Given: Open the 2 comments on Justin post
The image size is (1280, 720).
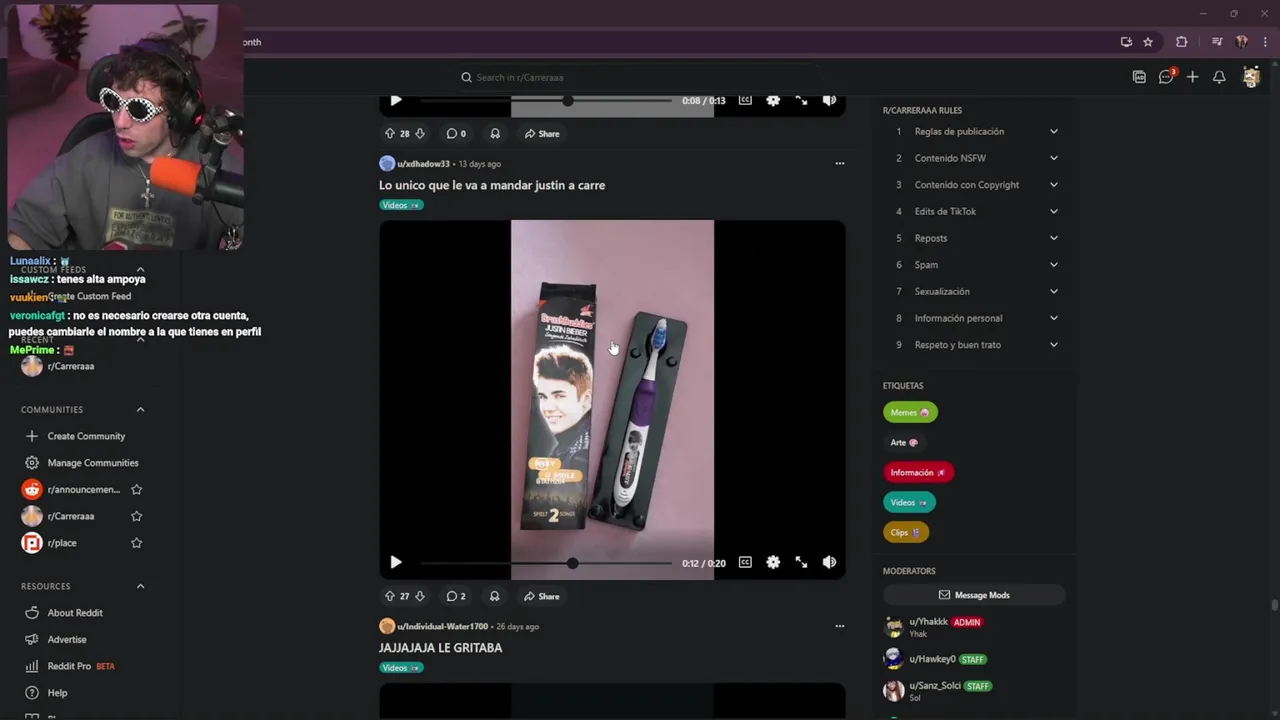Looking at the screenshot, I should [x=456, y=596].
